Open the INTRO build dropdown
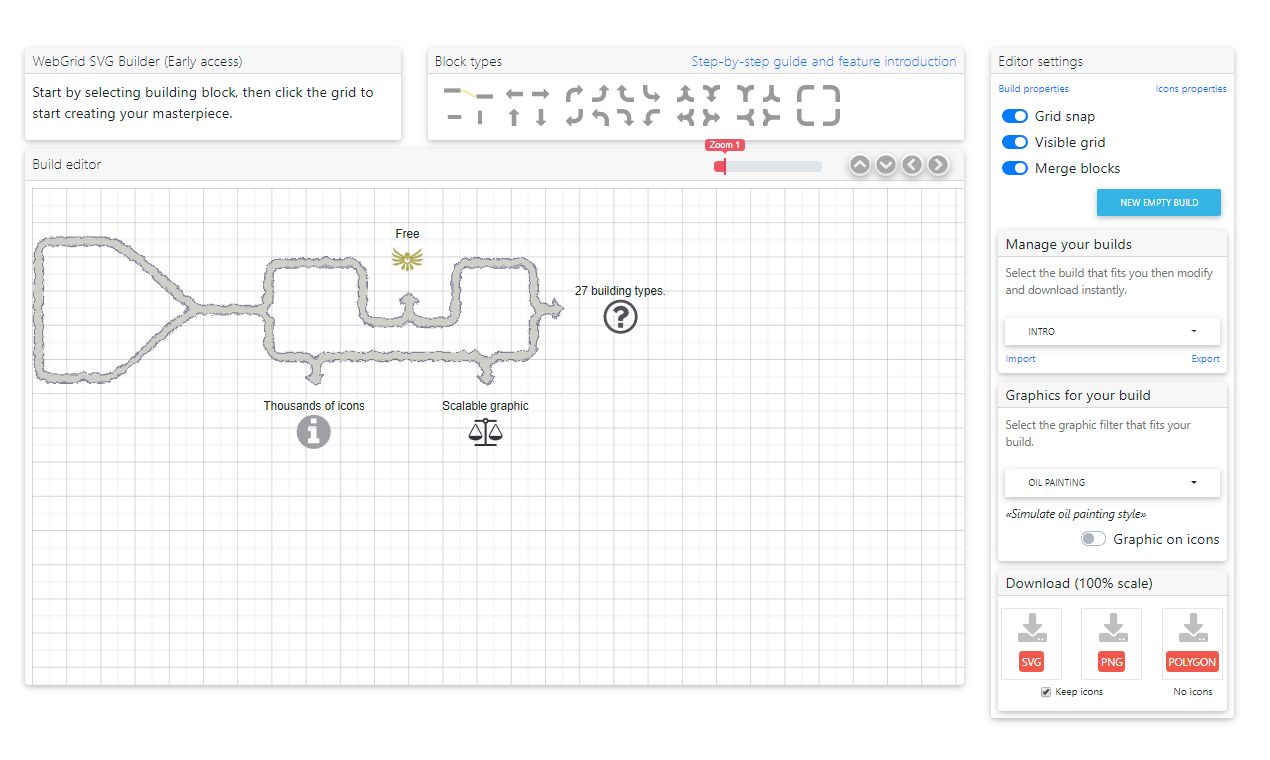 [1111, 331]
